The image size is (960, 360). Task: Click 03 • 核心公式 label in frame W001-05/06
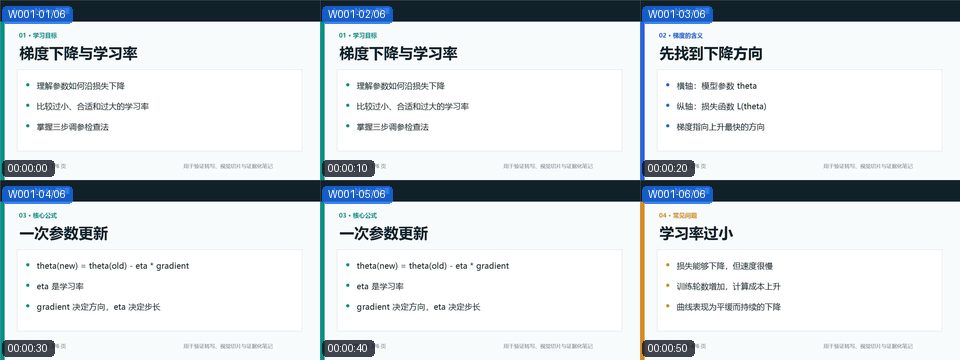pos(358,216)
